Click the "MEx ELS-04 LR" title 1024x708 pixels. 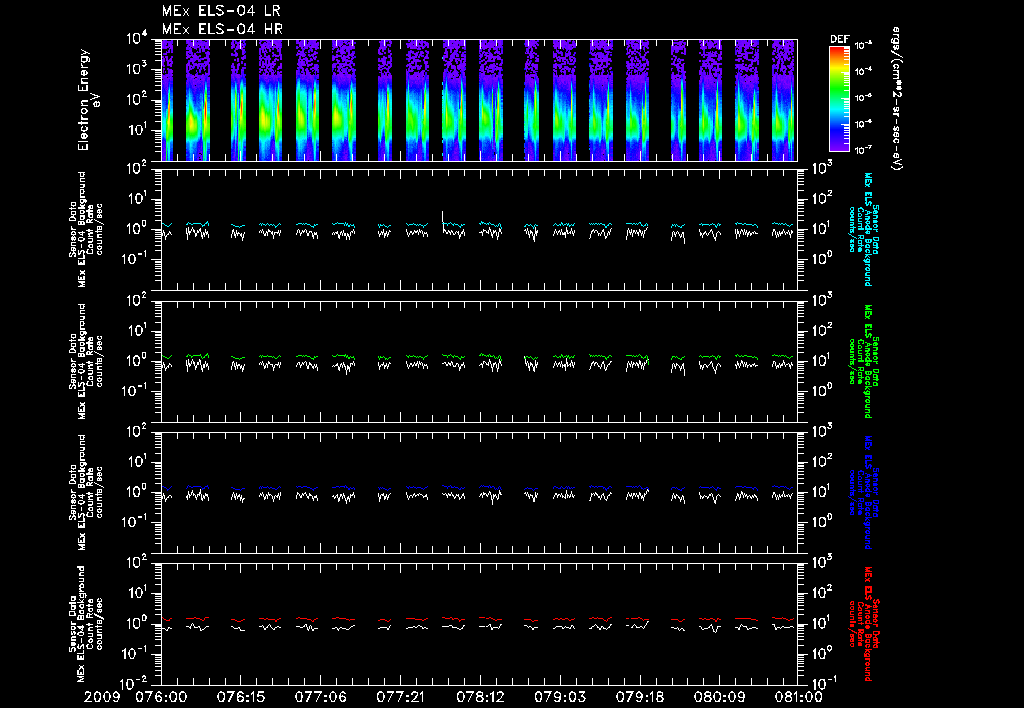221,11
